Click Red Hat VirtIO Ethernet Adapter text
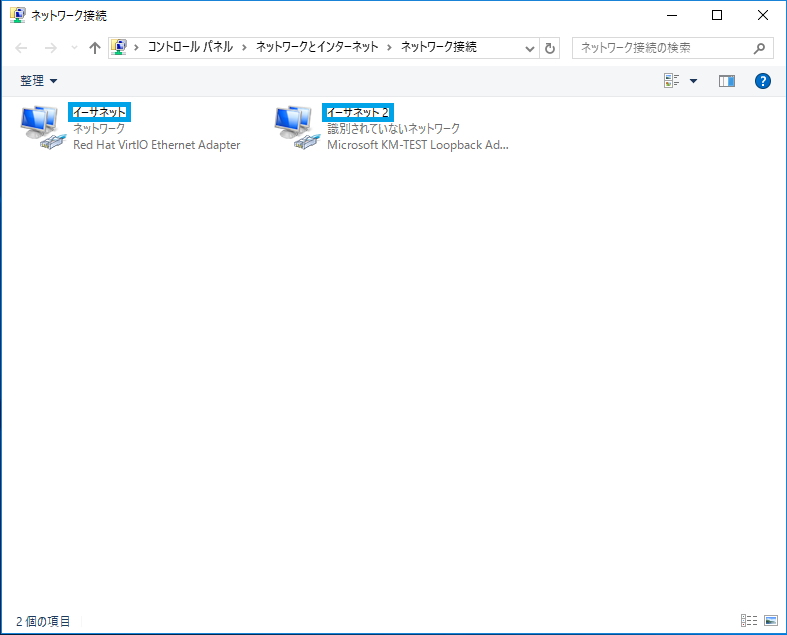Image resolution: width=787 pixels, height=635 pixels. tap(157, 145)
